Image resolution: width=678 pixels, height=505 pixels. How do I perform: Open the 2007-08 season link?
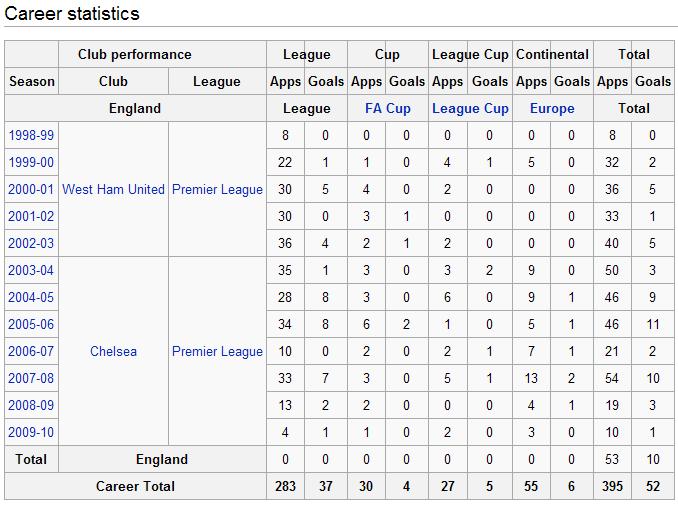(31, 378)
